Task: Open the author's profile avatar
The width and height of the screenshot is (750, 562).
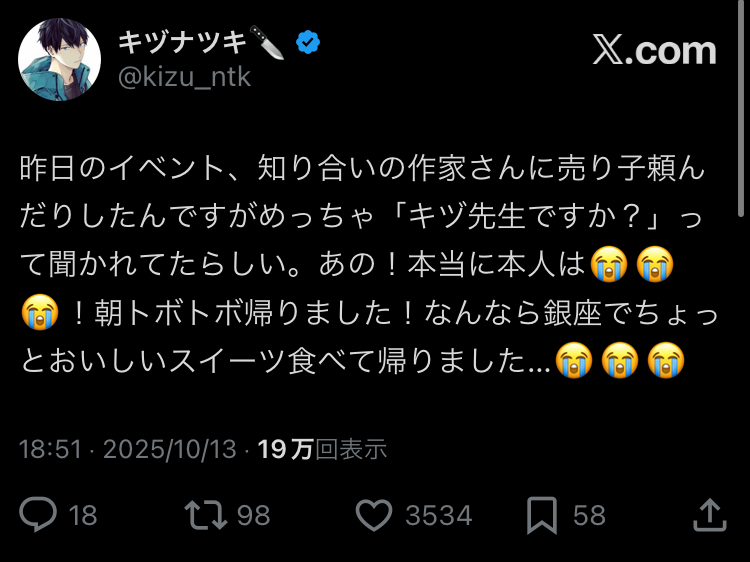Action: [59, 58]
